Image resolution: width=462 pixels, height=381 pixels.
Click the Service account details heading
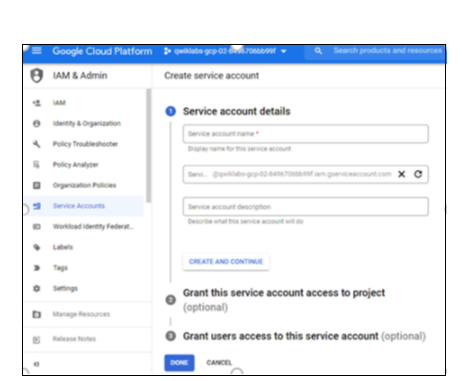237,111
